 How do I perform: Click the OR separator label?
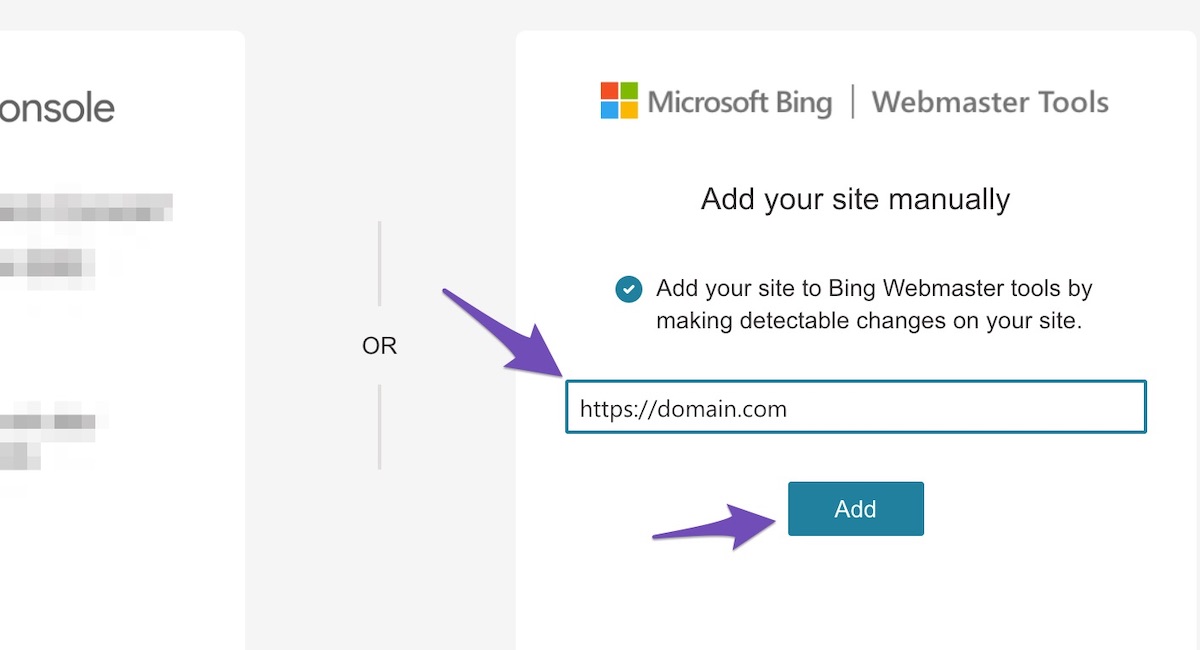pos(379,346)
